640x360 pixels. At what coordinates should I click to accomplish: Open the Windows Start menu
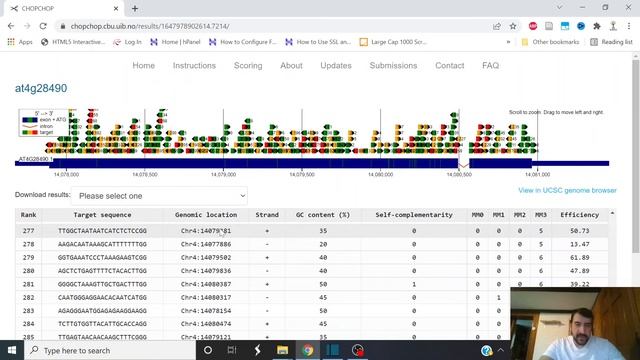tap(12, 350)
